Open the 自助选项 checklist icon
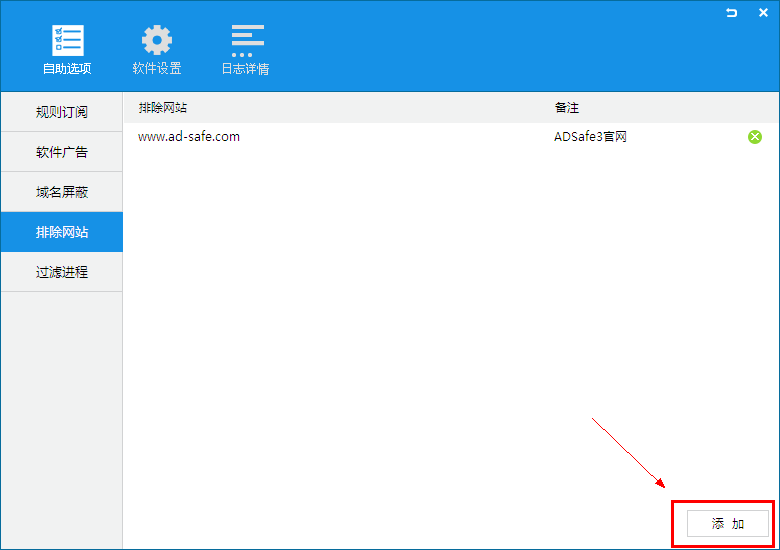780x550 pixels. tap(68, 40)
